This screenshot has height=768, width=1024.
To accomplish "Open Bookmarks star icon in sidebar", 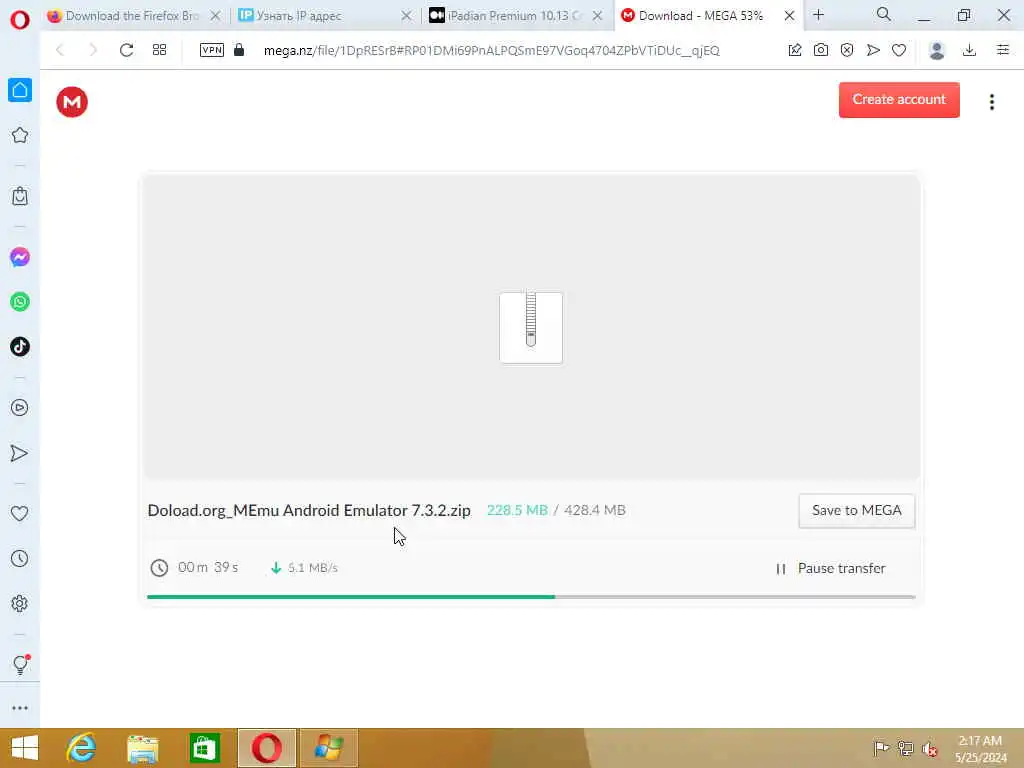I will [20, 135].
